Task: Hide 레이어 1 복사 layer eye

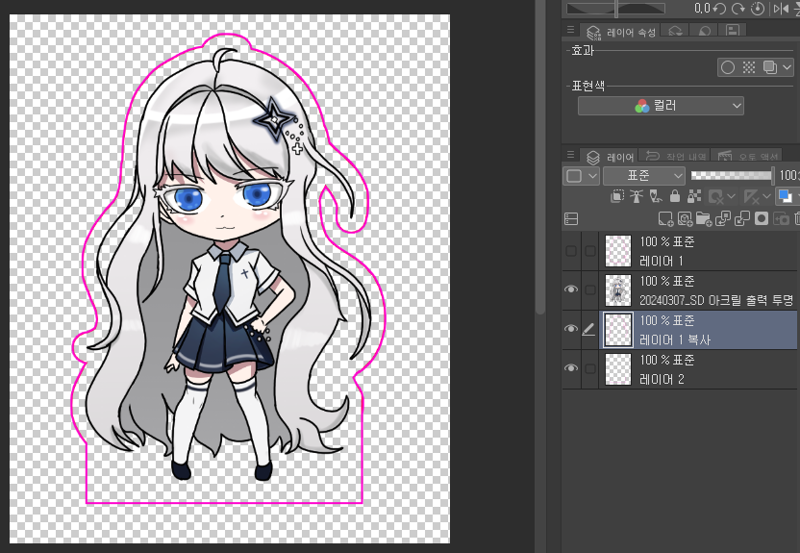Action: click(571, 329)
